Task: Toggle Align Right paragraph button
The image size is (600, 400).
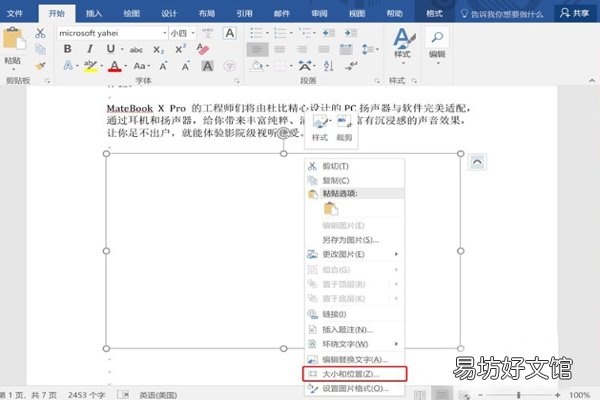Action: pos(302,49)
